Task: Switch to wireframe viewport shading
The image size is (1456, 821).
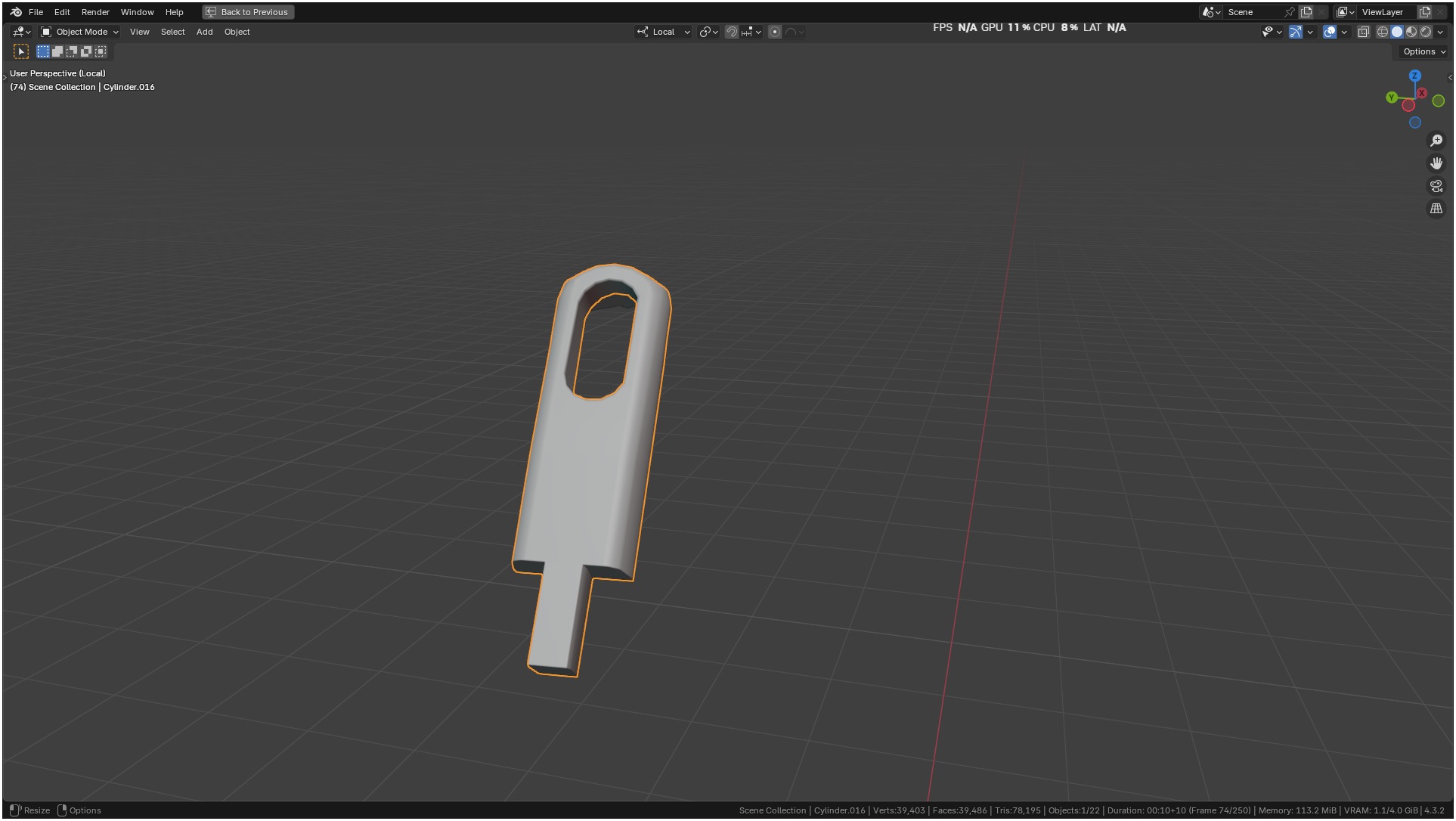Action: tap(1383, 32)
